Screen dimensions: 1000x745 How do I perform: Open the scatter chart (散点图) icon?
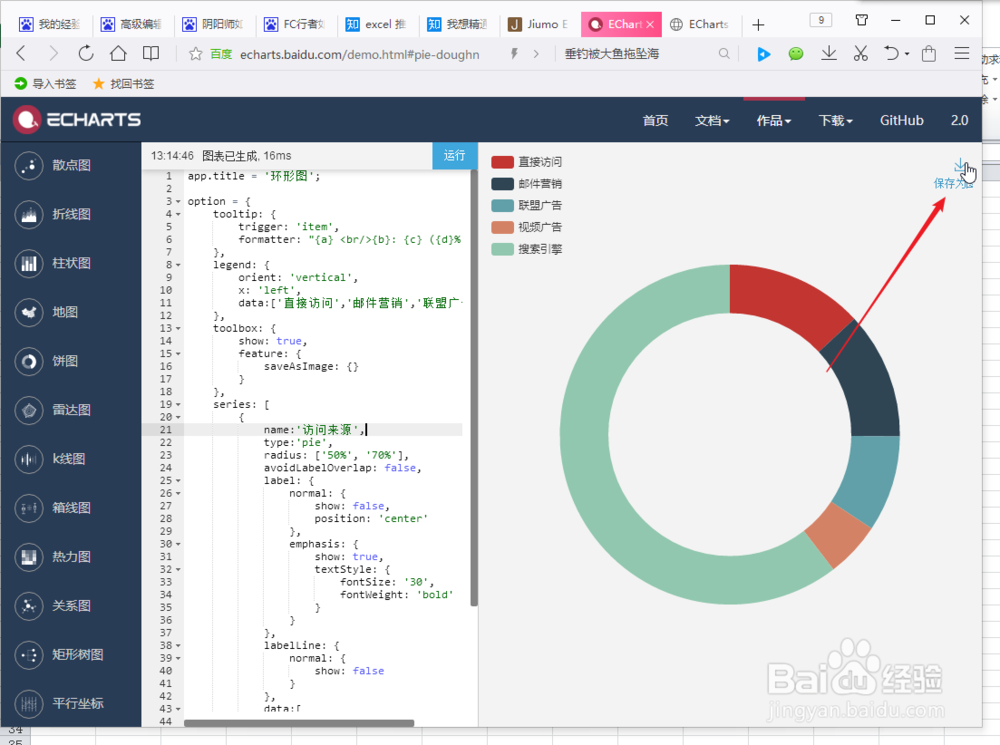point(29,166)
